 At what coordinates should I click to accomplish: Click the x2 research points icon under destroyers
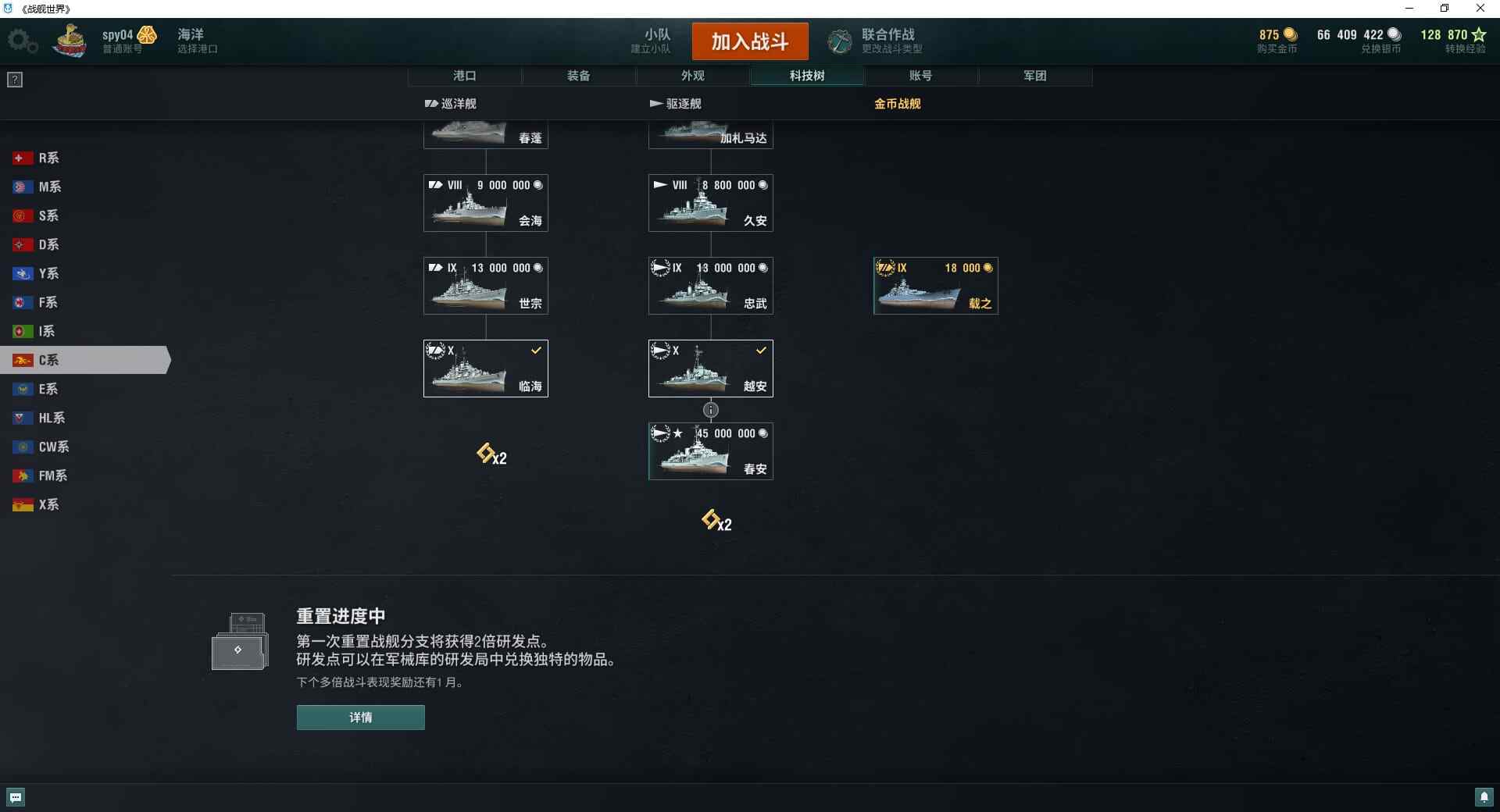(716, 521)
